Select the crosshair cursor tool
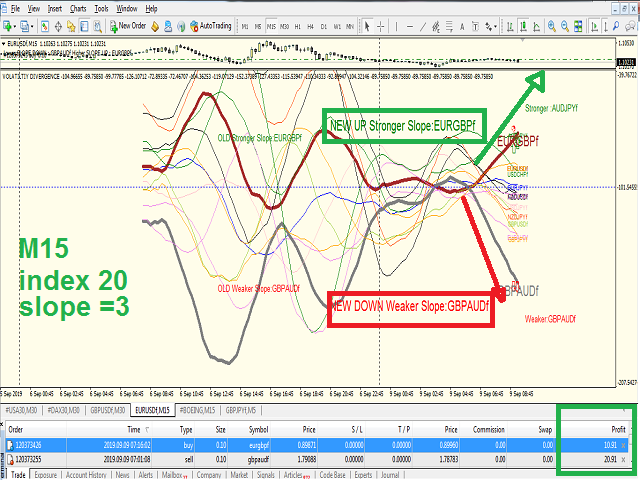Viewport: 640px width, 480px height. 380,27
